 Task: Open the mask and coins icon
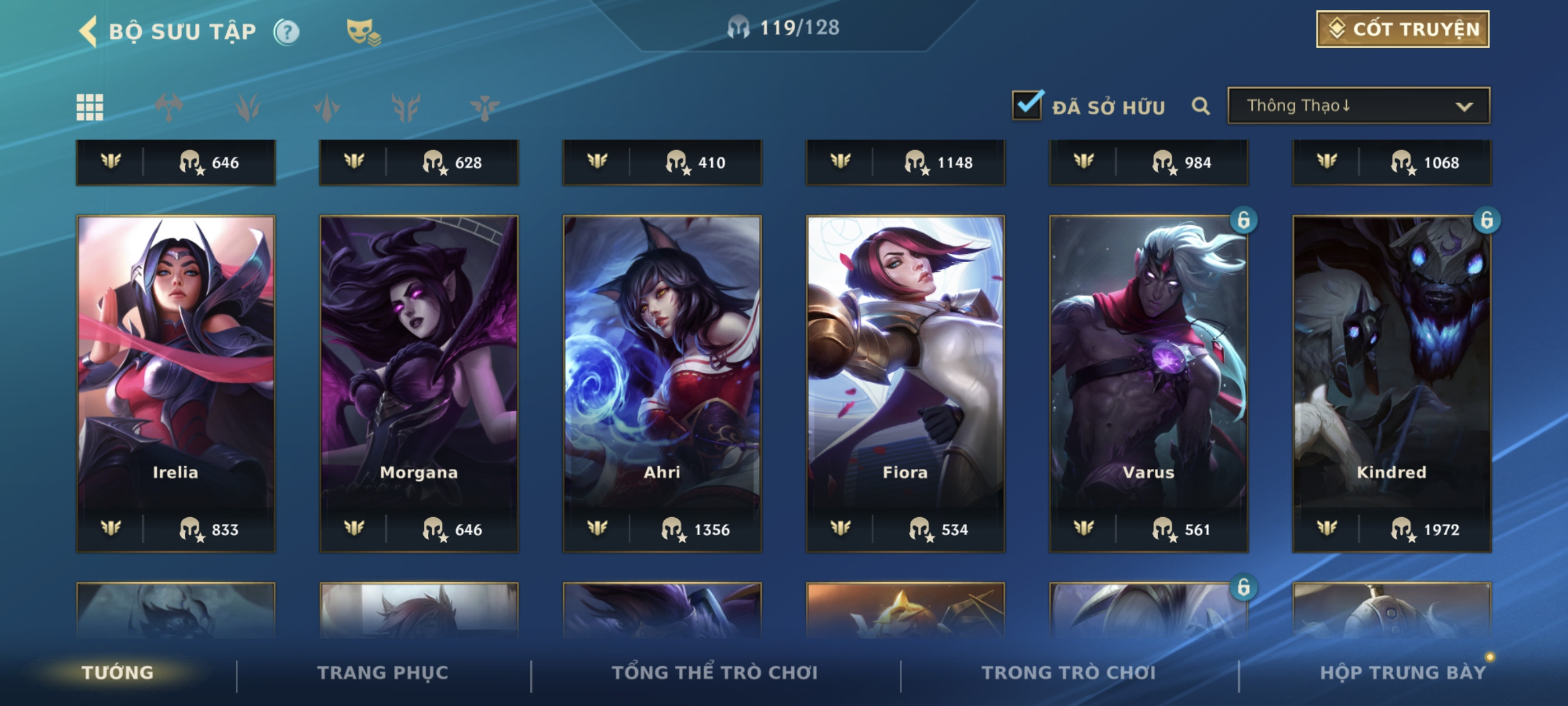click(x=363, y=32)
